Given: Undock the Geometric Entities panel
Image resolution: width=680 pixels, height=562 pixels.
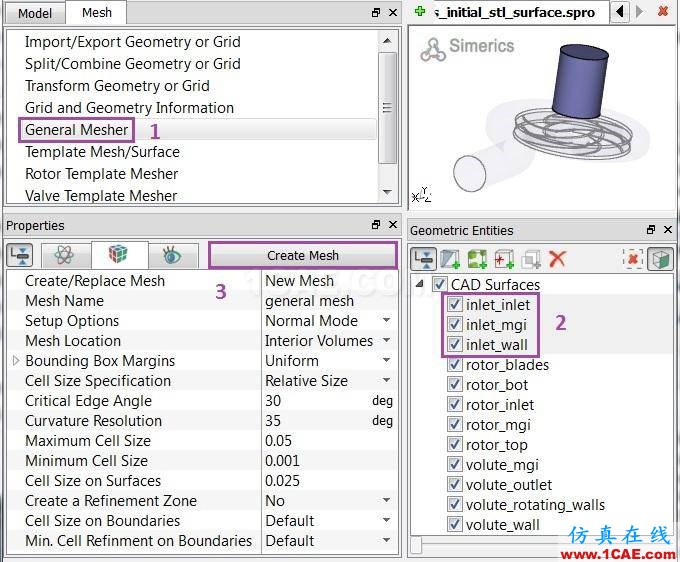Looking at the screenshot, I should coord(651,229).
